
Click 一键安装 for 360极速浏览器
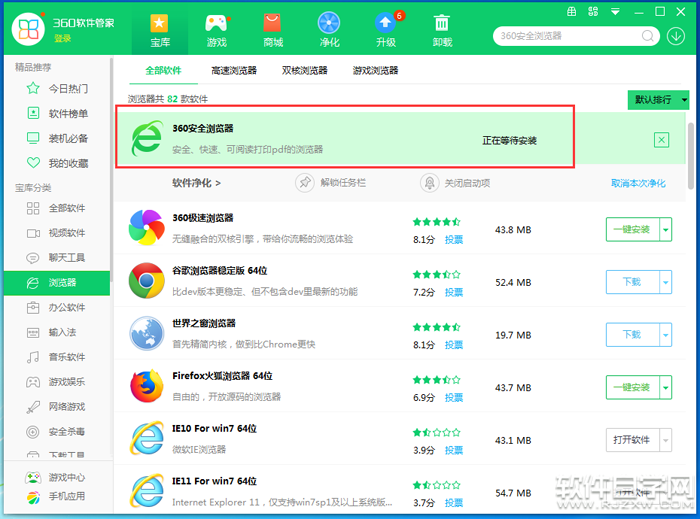(633, 229)
